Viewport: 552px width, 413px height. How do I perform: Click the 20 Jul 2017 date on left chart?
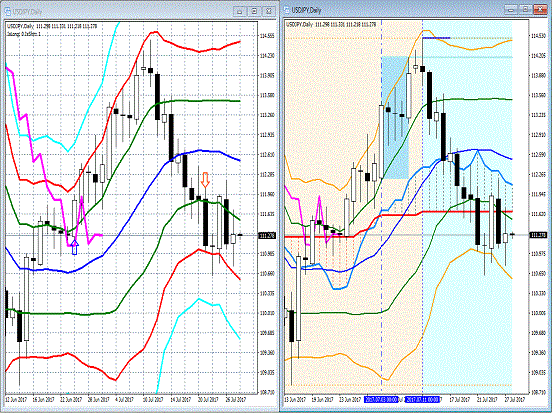tap(208, 400)
